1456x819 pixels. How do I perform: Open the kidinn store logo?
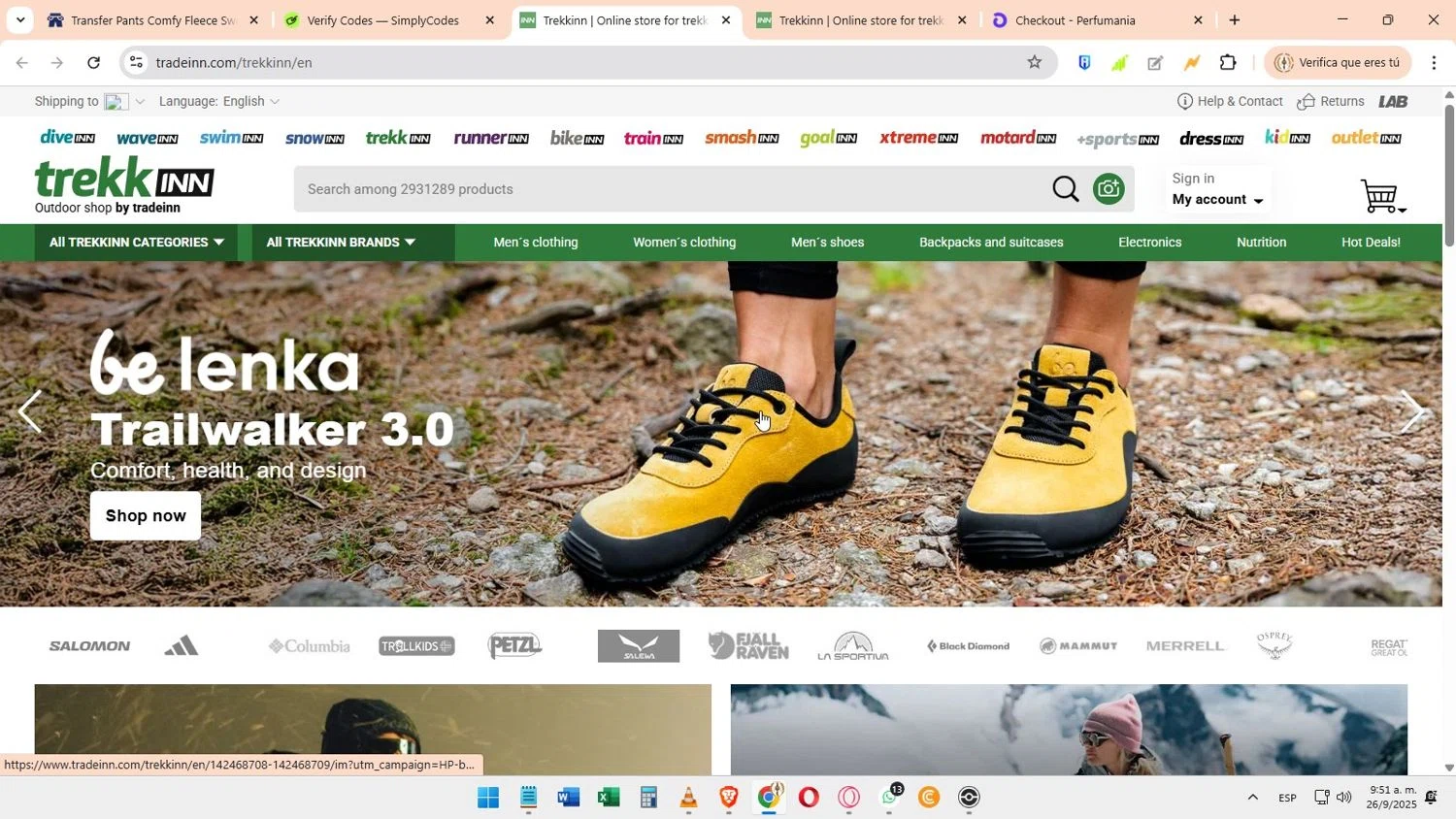point(1287,138)
